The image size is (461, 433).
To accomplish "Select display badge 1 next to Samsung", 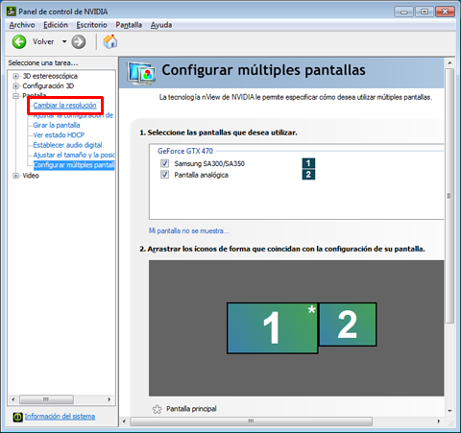I will (x=308, y=163).
